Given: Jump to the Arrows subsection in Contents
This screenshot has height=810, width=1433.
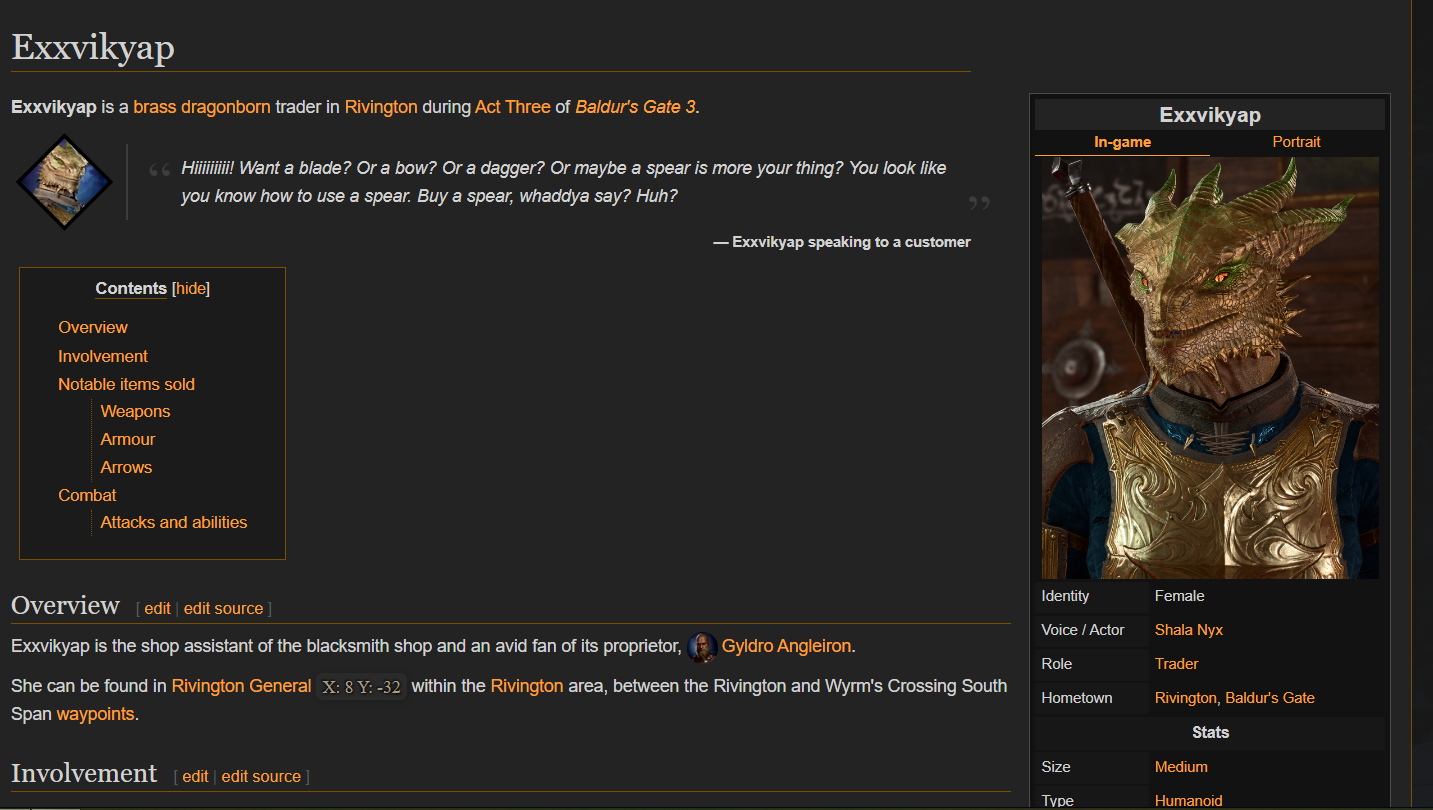Looking at the screenshot, I should [x=126, y=467].
